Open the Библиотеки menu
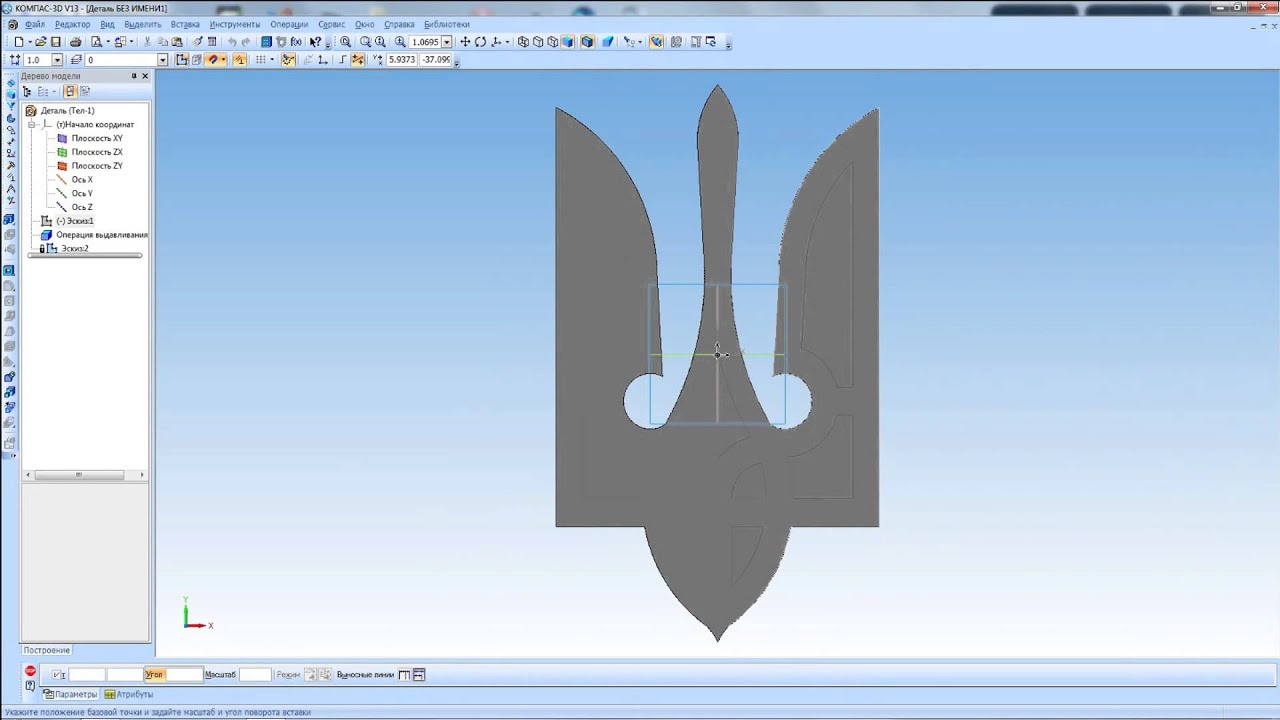This screenshot has height=720, width=1280. coord(447,24)
